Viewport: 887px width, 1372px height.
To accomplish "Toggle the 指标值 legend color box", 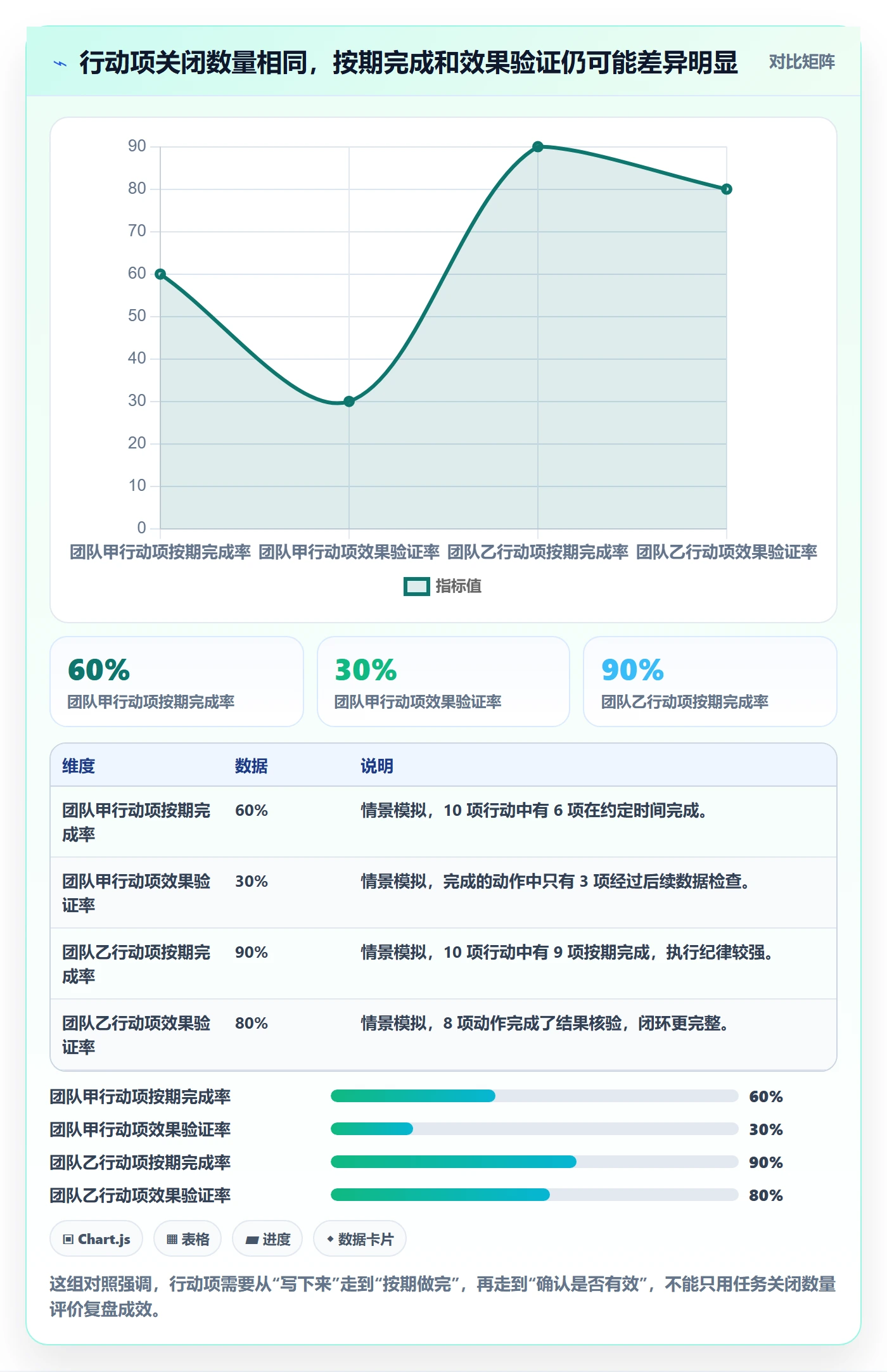I will 417,587.
